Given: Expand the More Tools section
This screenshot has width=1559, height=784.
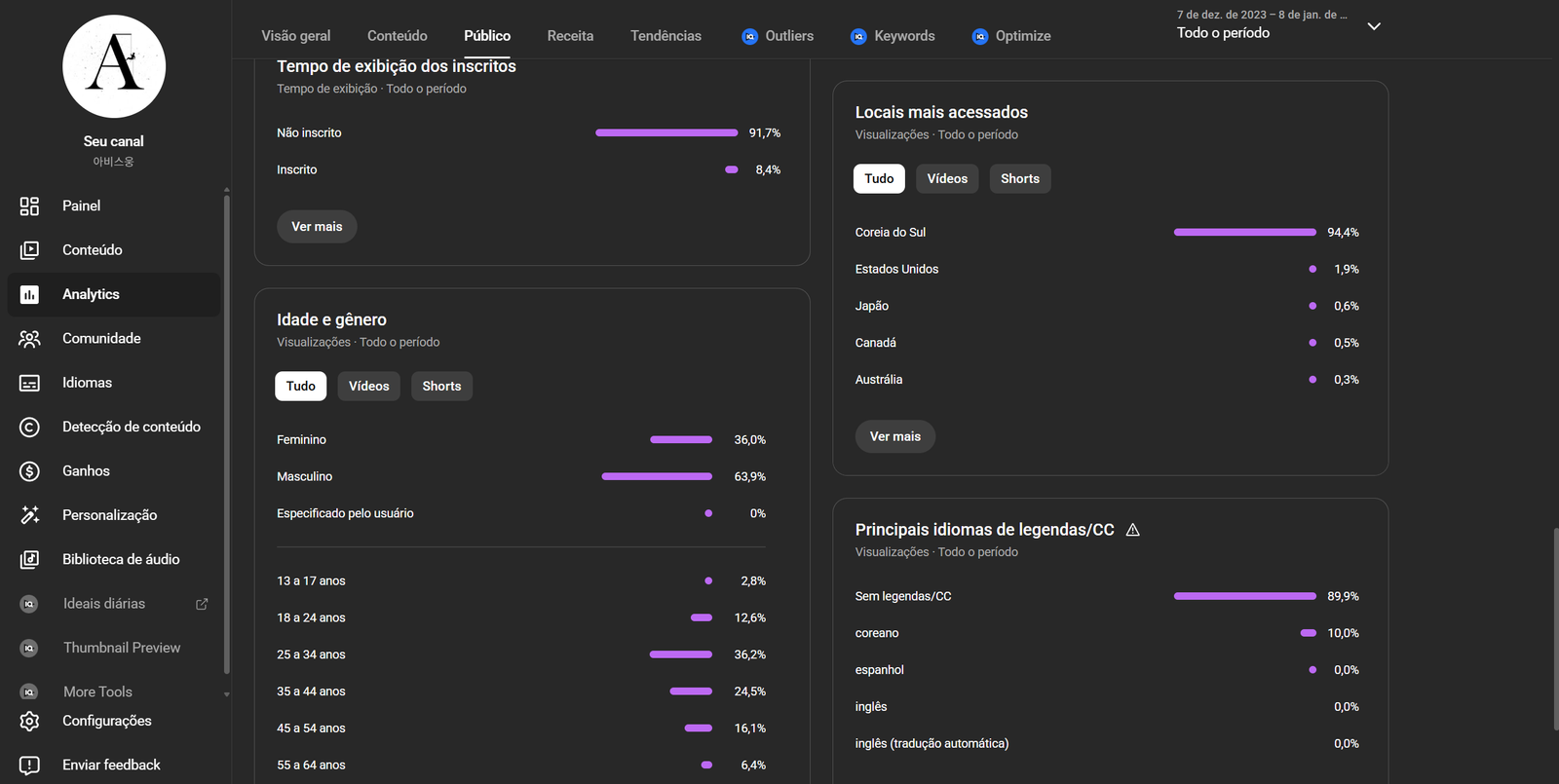Looking at the screenshot, I should pos(226,693).
